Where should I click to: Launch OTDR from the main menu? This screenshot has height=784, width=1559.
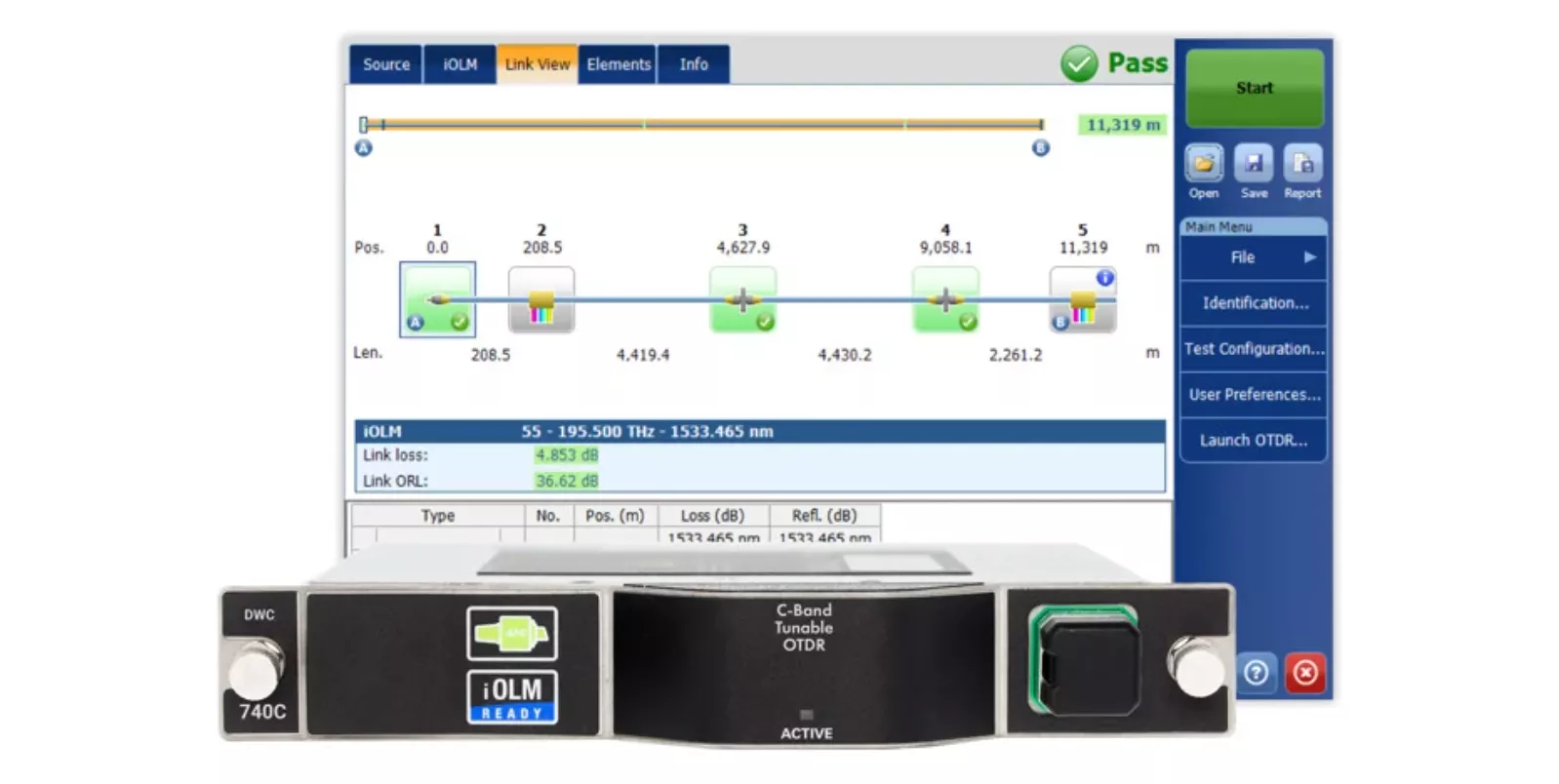point(1254,440)
